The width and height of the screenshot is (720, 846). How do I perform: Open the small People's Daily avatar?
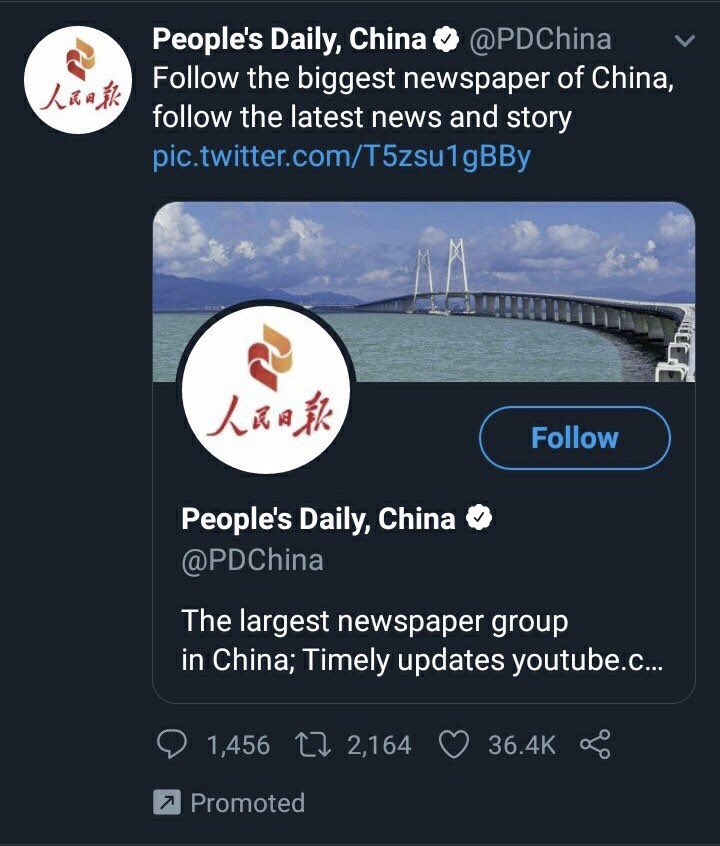coord(78,80)
